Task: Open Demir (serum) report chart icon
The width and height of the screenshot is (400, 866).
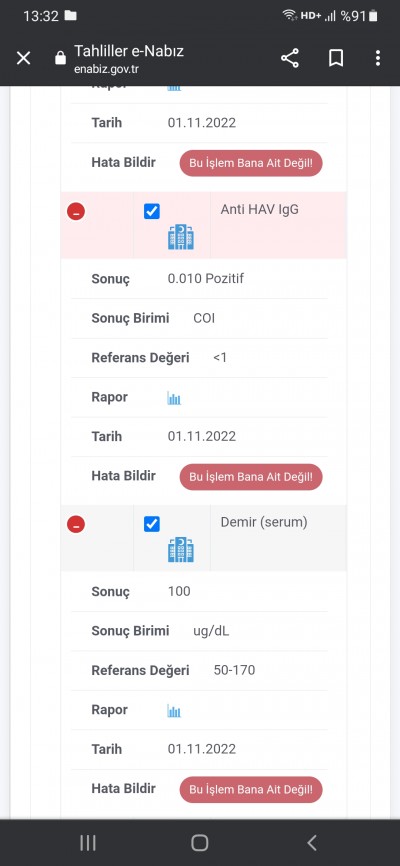Action: click(174, 711)
